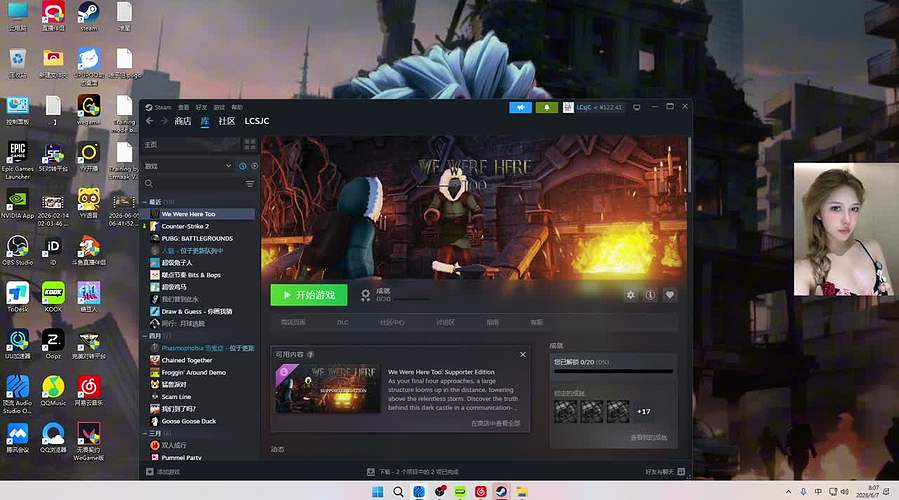Screen dimensions: 899x500
Task: Open WeGame desktop icon
Action: tap(88, 110)
